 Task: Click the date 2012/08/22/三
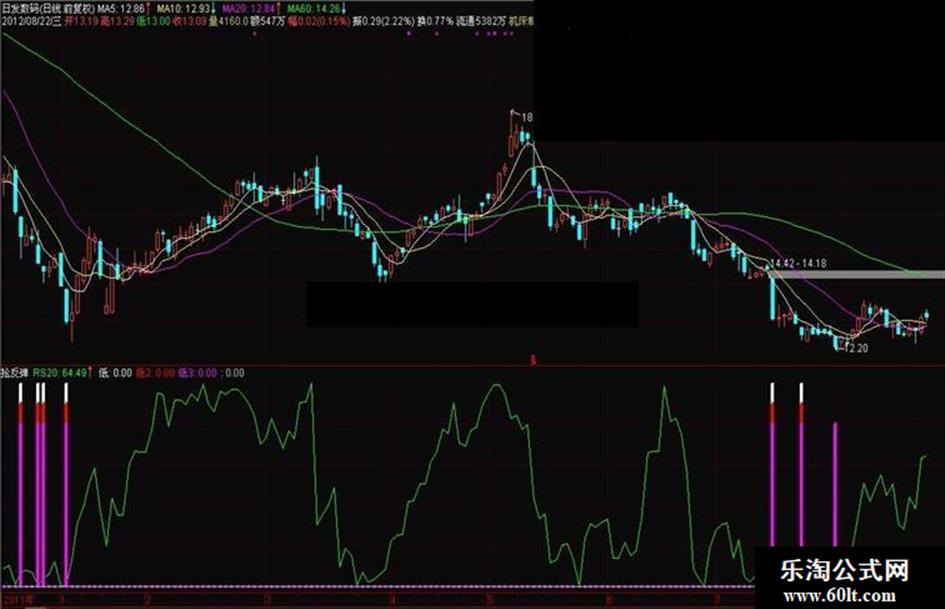coord(31,22)
